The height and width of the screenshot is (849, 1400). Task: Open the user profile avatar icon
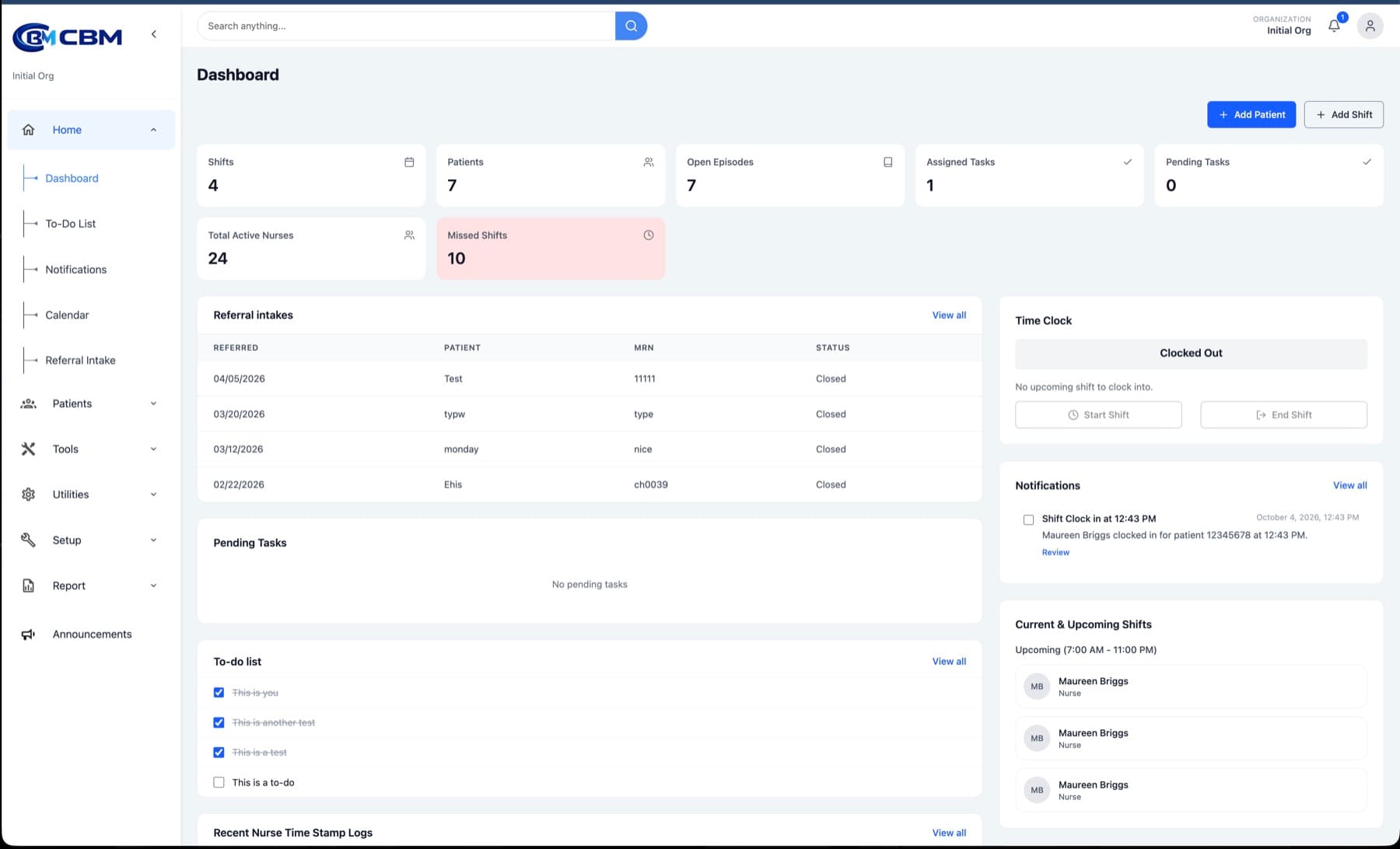[1370, 26]
